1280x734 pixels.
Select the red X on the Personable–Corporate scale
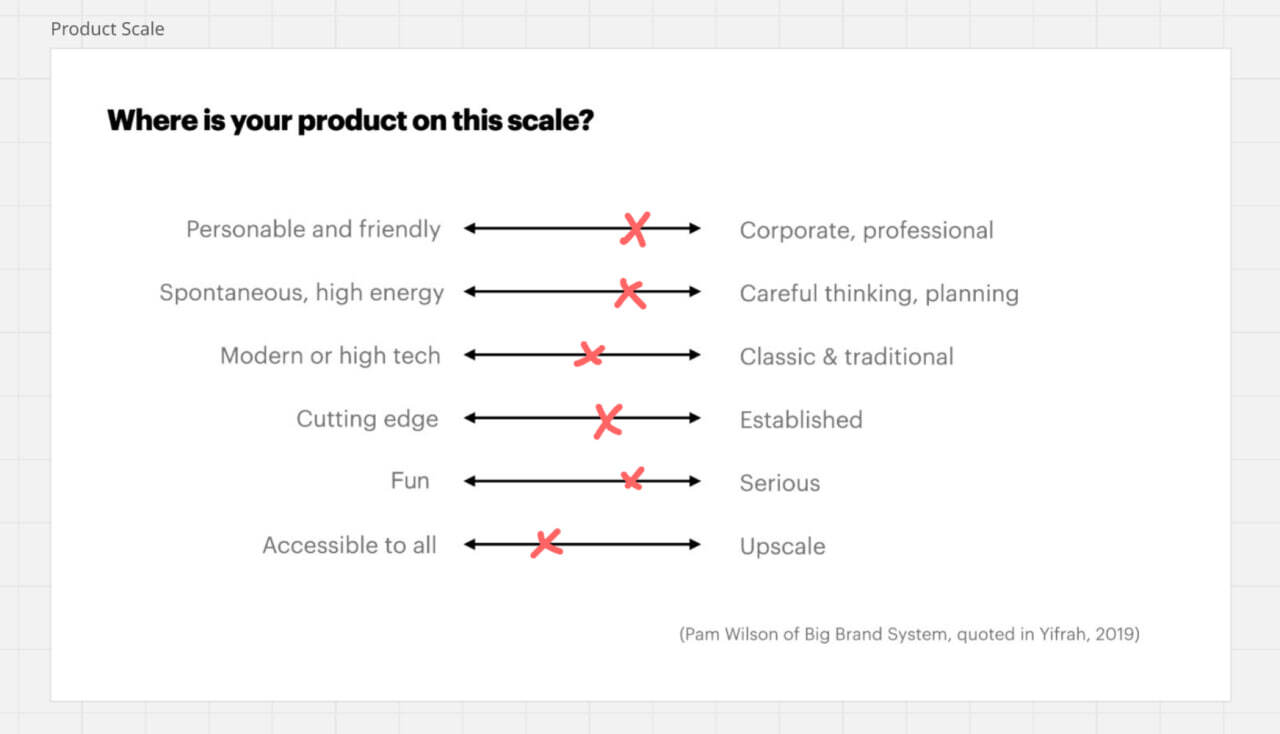(634, 229)
